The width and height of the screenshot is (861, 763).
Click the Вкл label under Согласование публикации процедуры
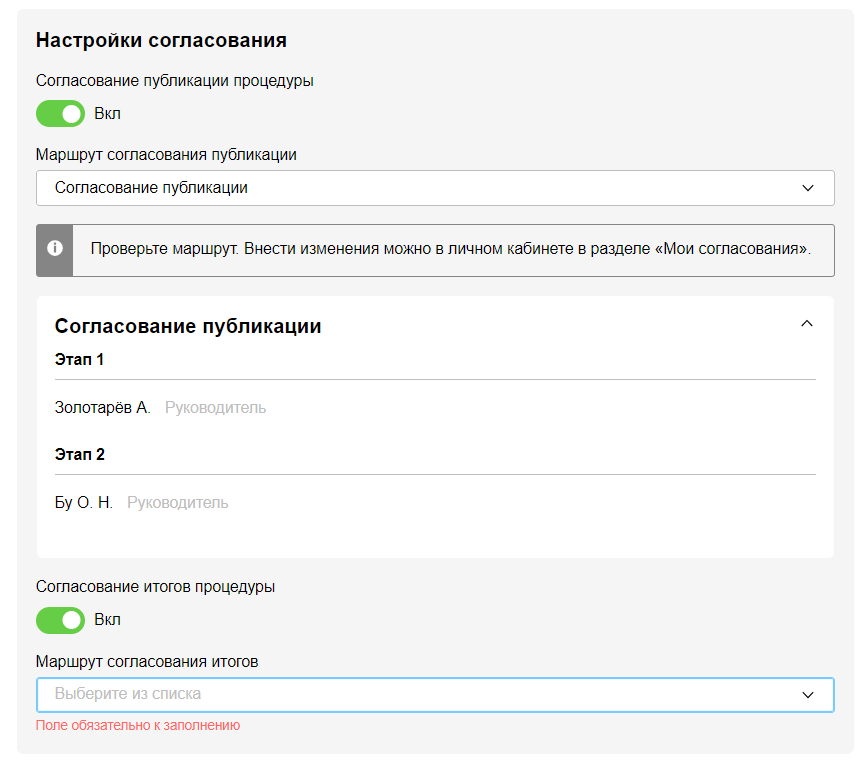107,114
